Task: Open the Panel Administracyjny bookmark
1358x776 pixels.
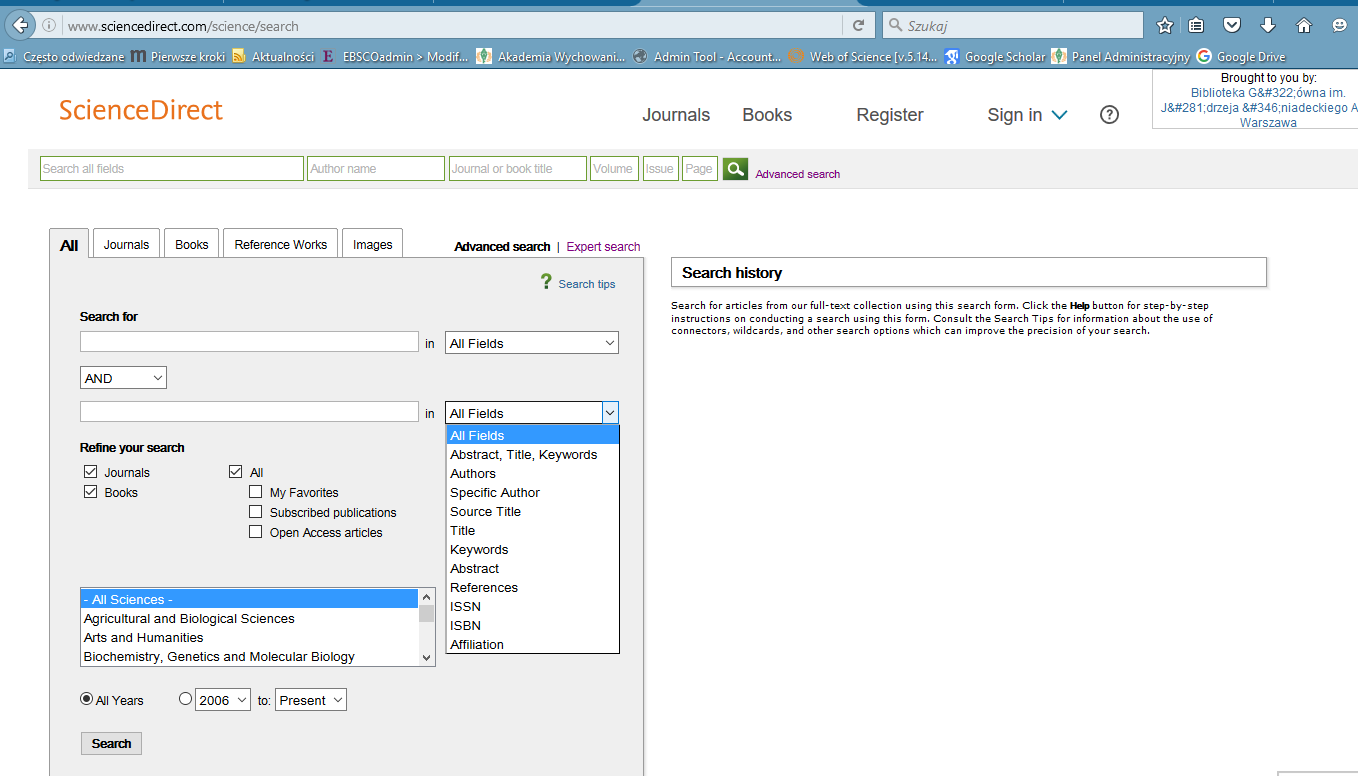Action: [1120, 57]
